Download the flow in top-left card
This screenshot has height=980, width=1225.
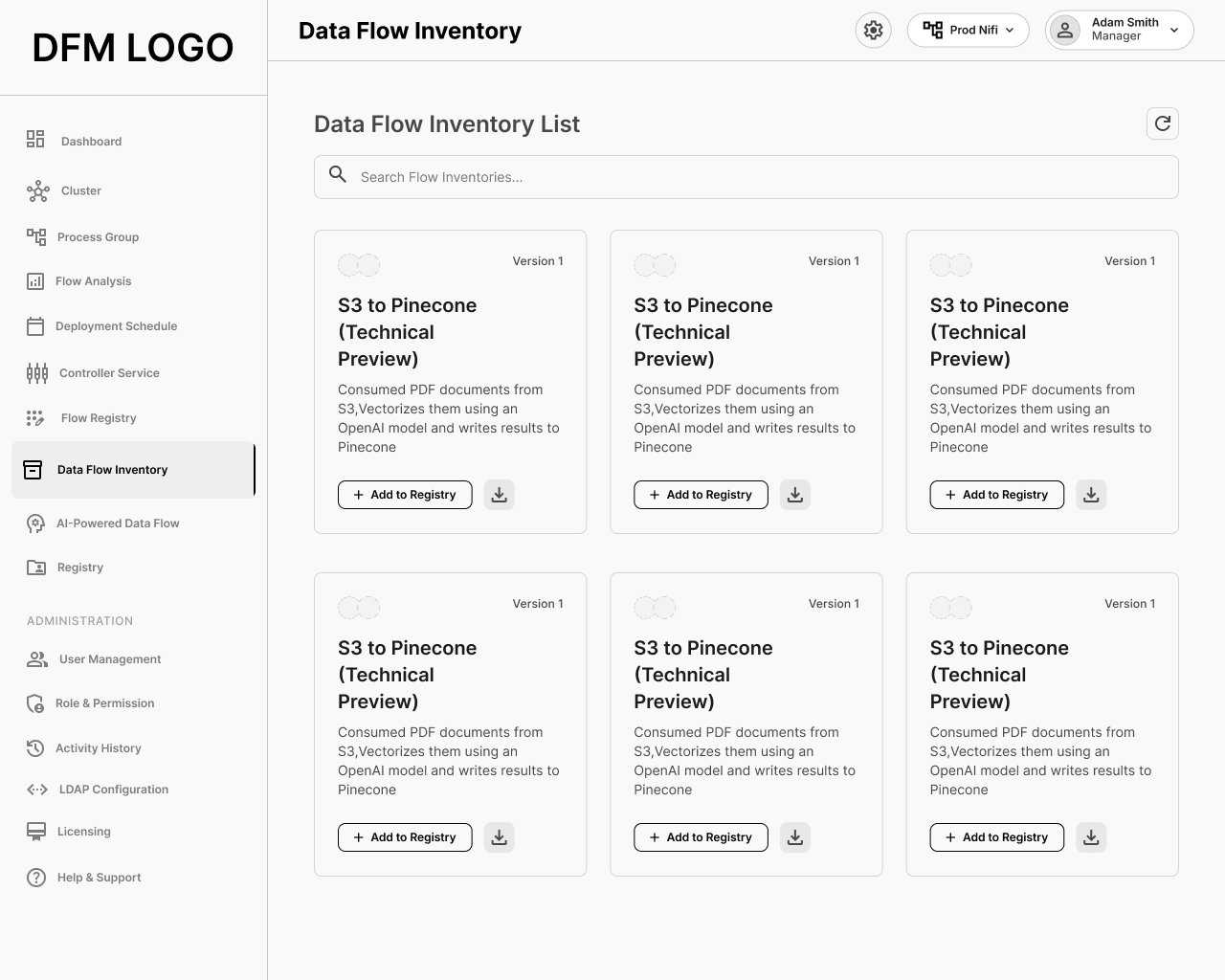tap(499, 495)
